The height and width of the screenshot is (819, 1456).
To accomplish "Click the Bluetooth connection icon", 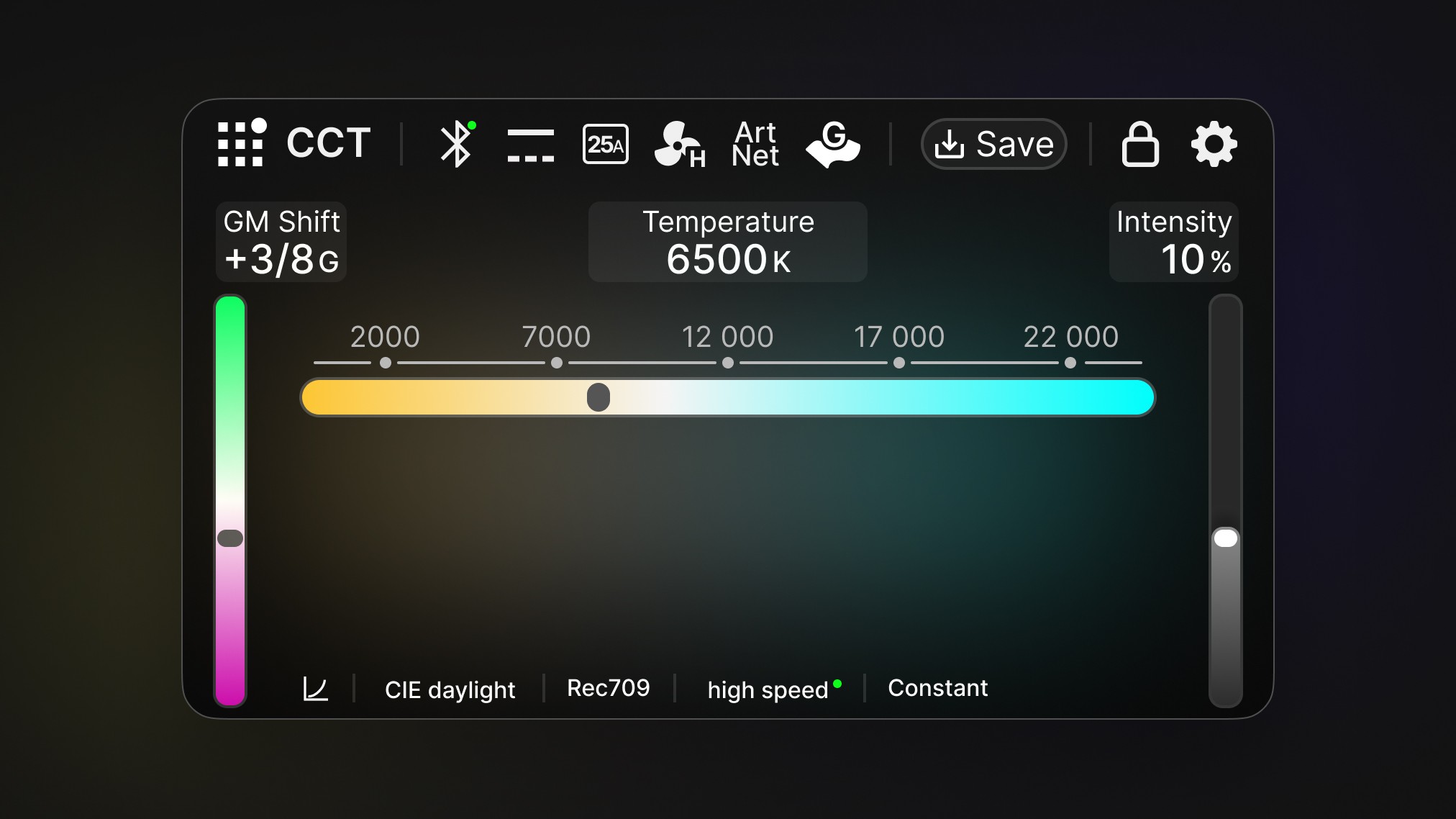I will [x=456, y=144].
